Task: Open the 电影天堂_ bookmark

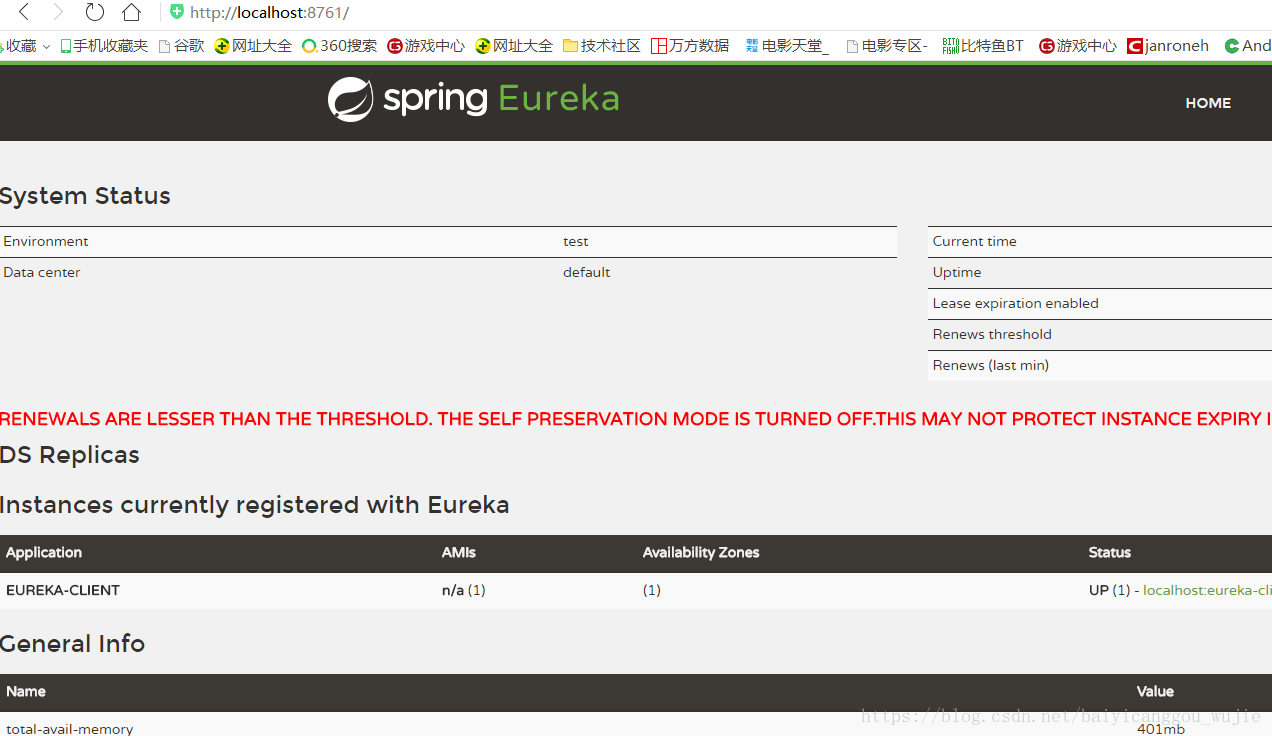Action: pos(787,46)
